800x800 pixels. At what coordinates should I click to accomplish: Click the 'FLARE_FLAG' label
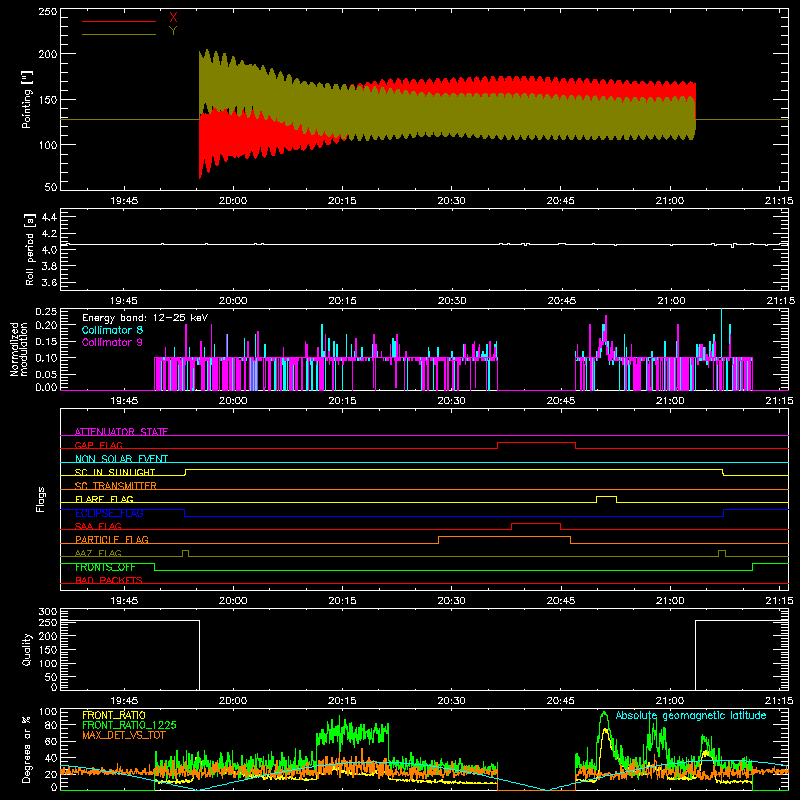104,499
